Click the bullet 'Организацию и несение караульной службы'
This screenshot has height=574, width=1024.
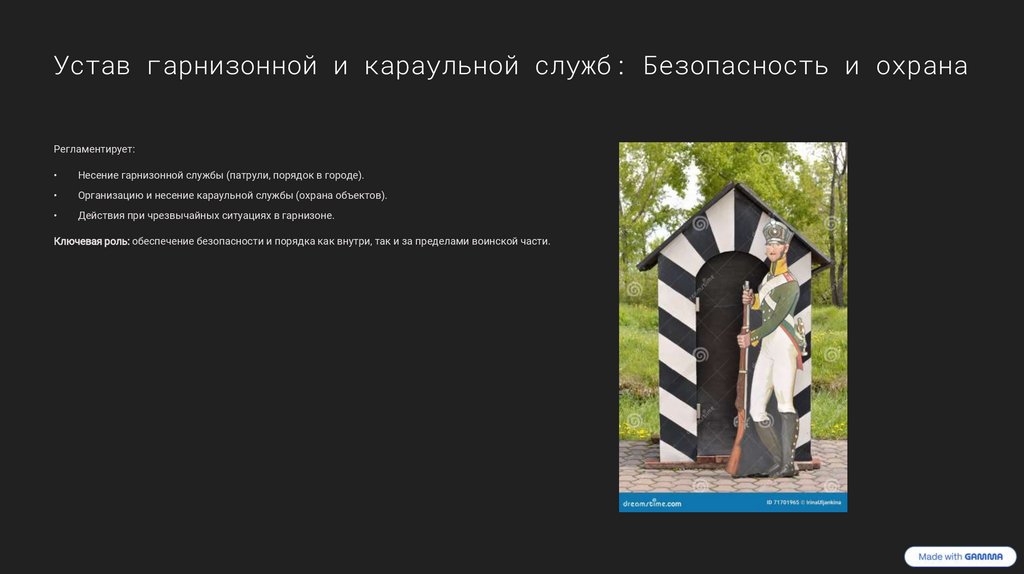[232, 195]
